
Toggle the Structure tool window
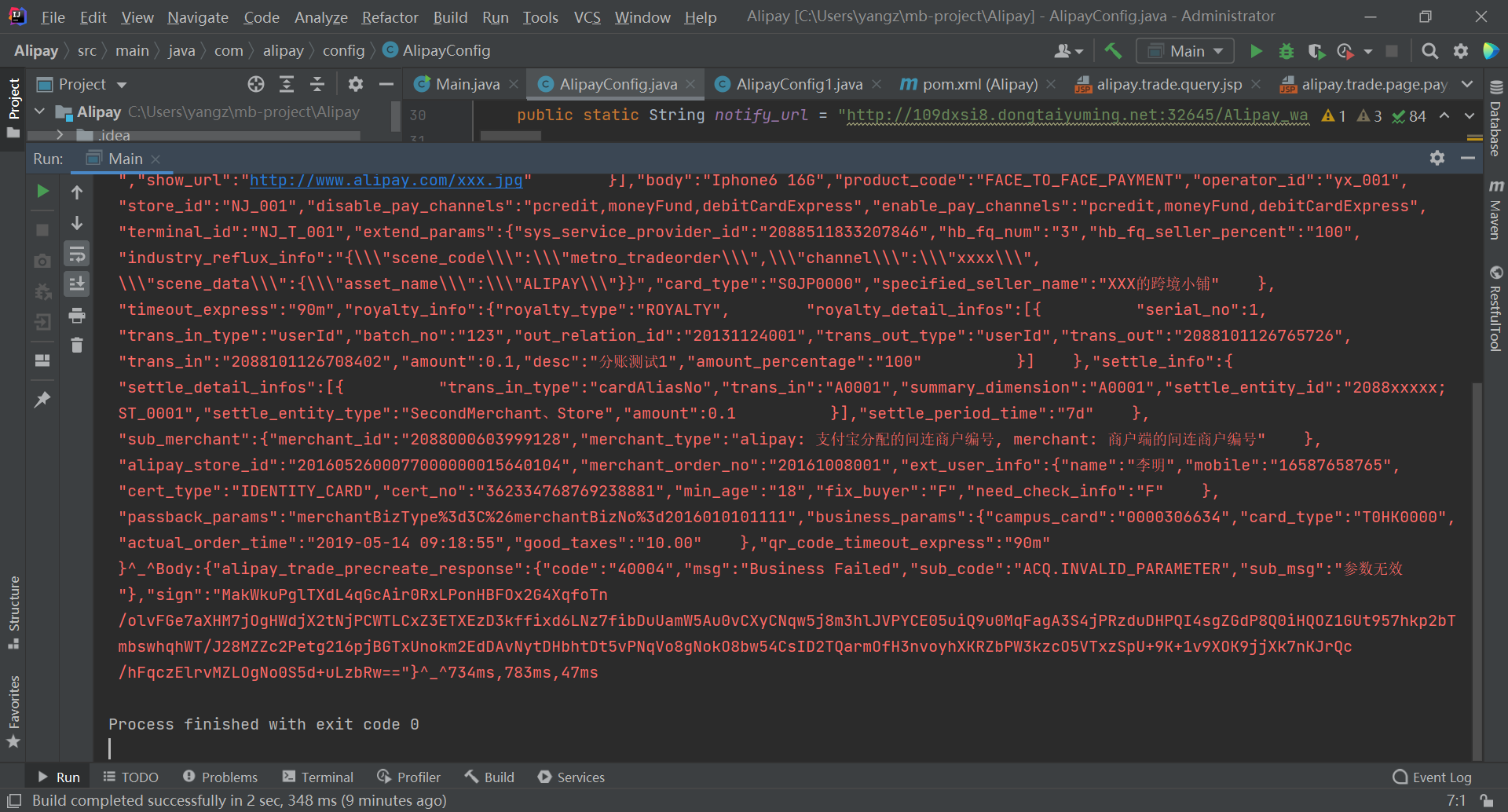[x=13, y=613]
